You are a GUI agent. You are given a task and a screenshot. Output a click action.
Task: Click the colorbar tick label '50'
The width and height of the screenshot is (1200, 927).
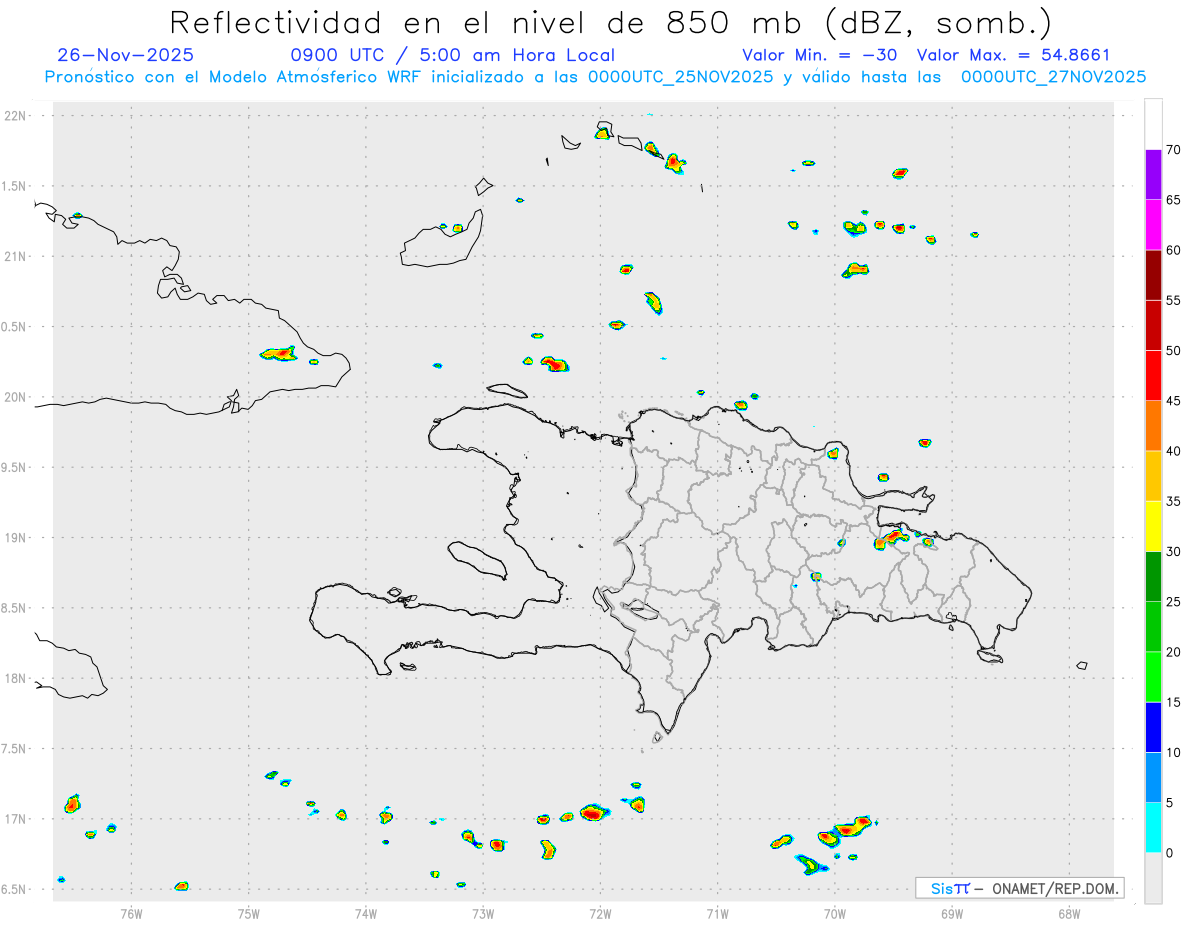[1173, 351]
